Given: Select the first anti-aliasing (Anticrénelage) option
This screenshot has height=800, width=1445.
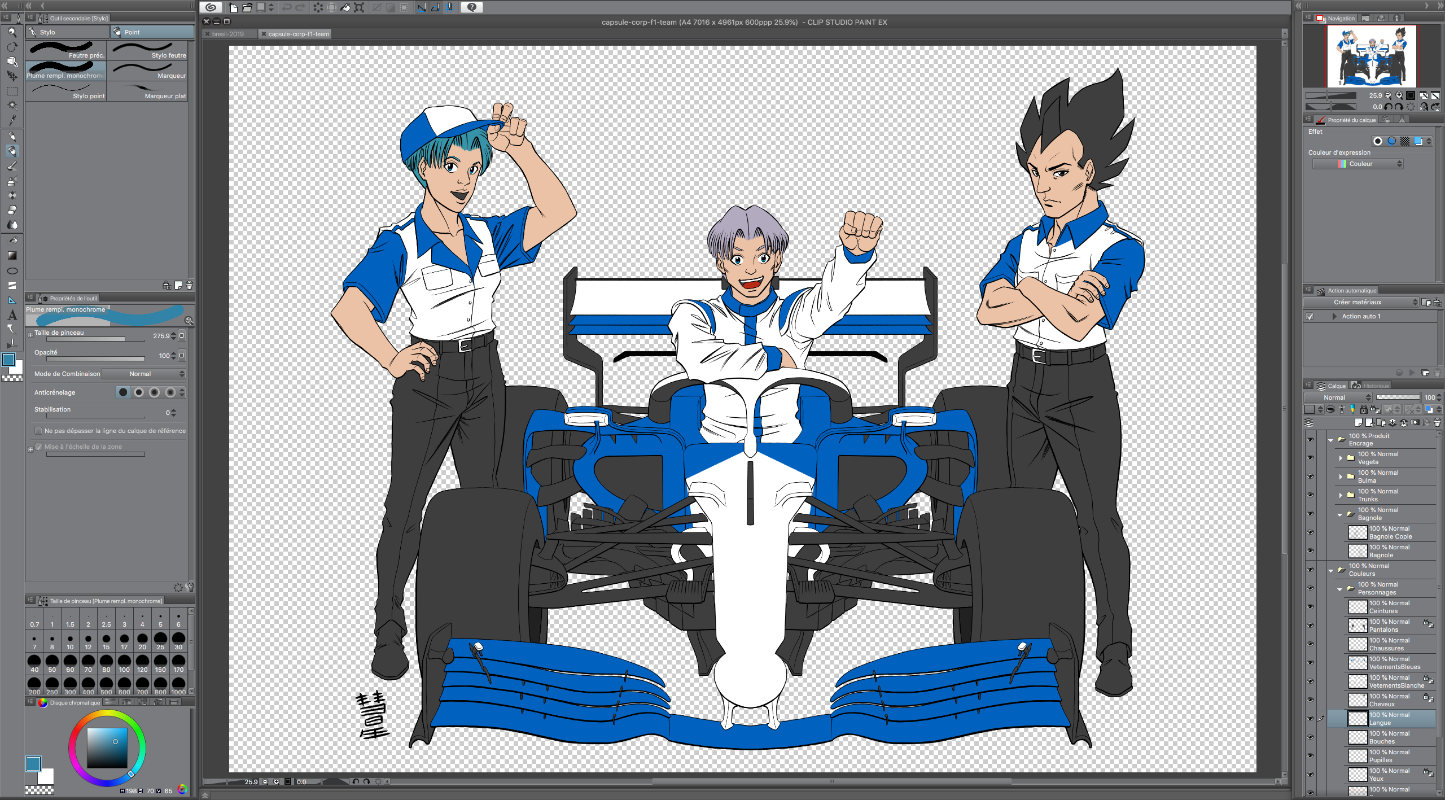Looking at the screenshot, I should 123,392.
